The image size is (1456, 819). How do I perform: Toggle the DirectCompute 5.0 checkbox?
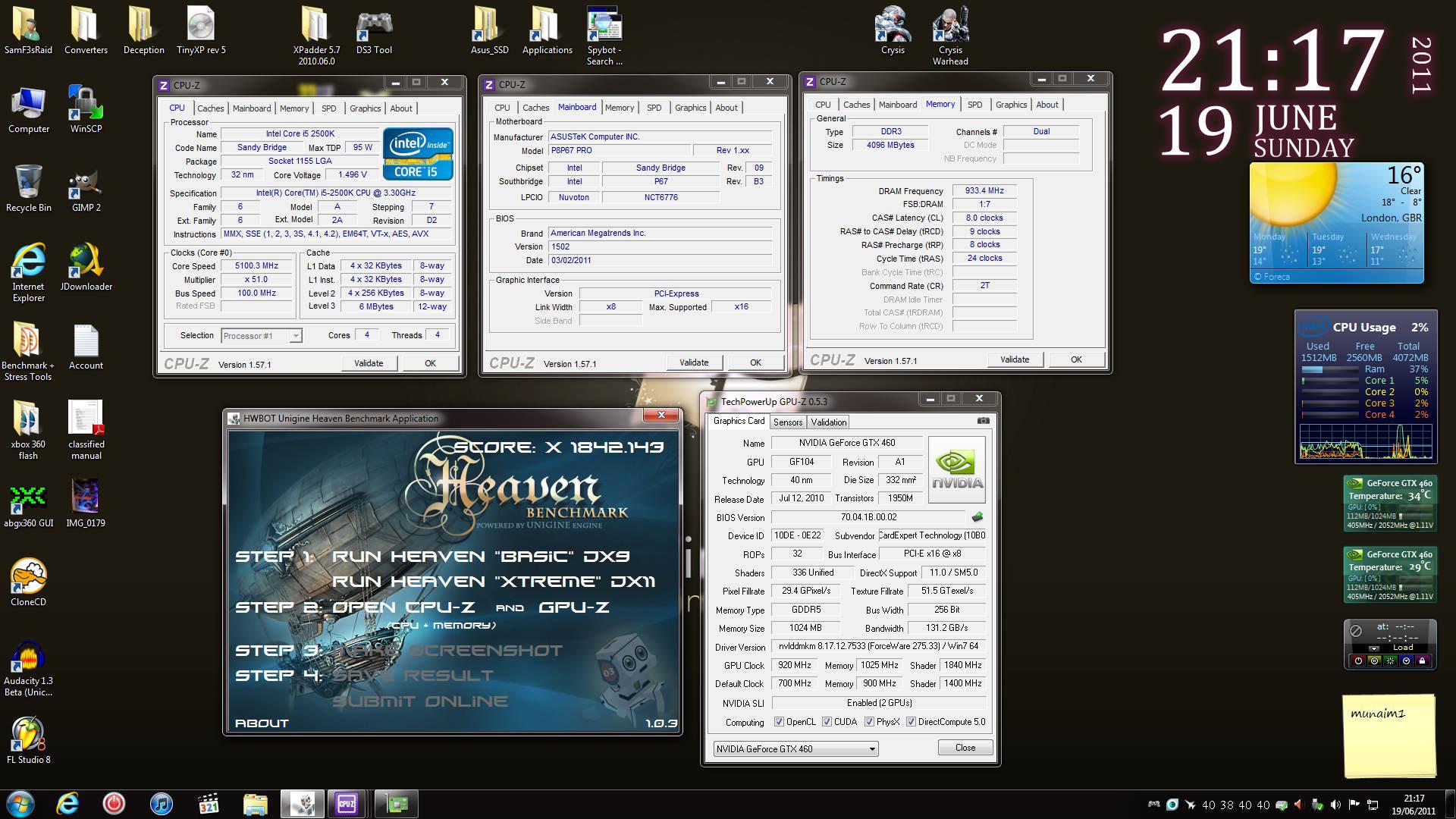pyautogui.click(x=911, y=722)
